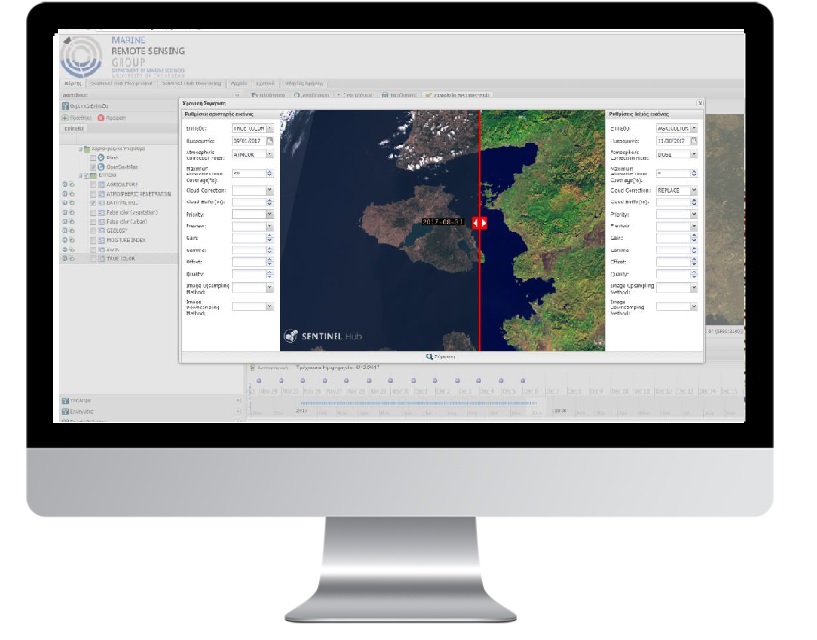Click the compare button with magnifier at dialog bottom

coord(440,357)
